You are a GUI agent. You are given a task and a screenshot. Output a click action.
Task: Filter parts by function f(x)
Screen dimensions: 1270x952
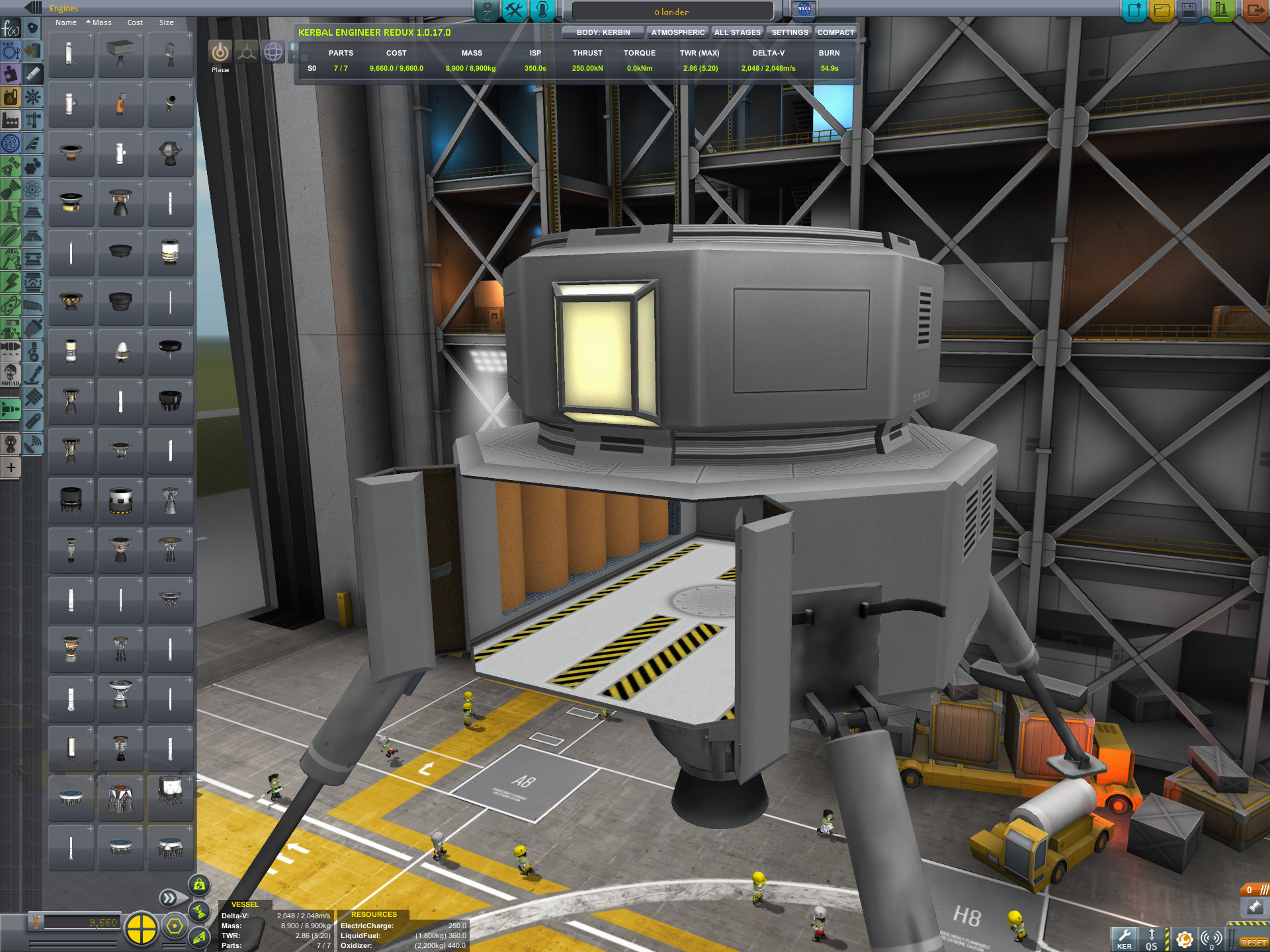(11, 28)
